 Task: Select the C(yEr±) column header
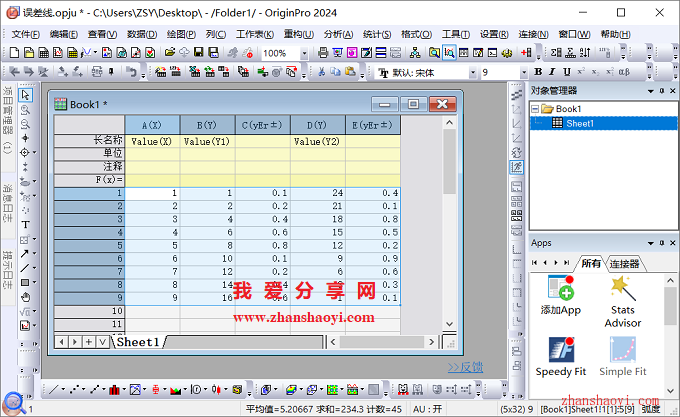[x=263, y=125]
